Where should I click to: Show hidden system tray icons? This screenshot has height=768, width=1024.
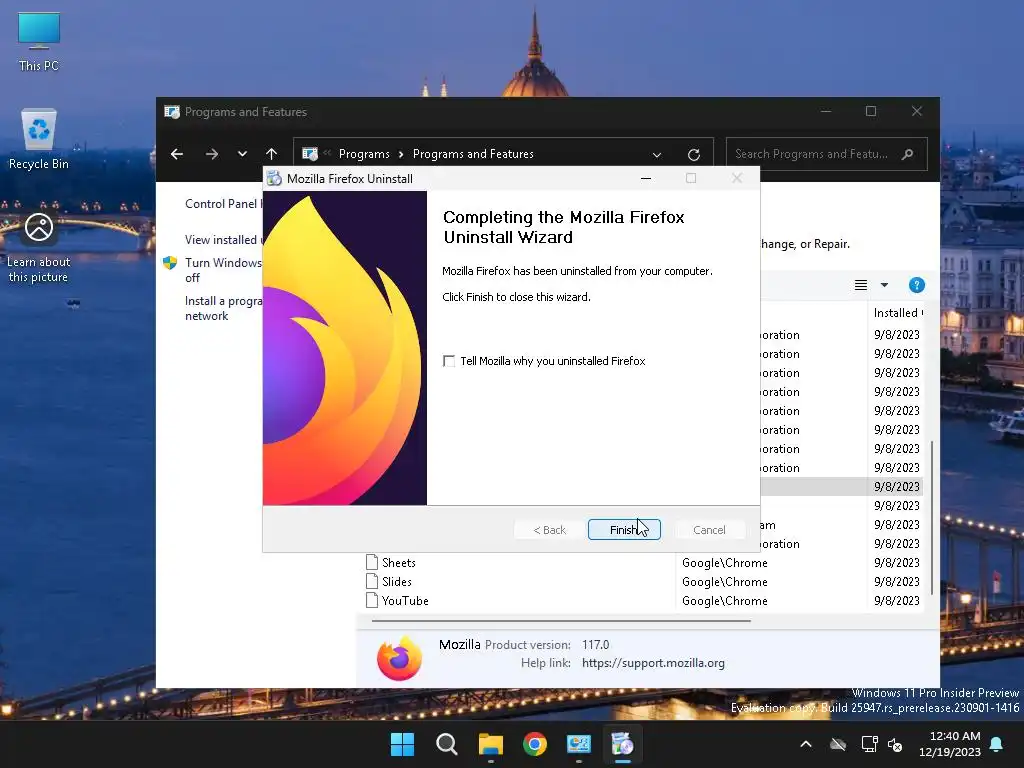[806, 744]
